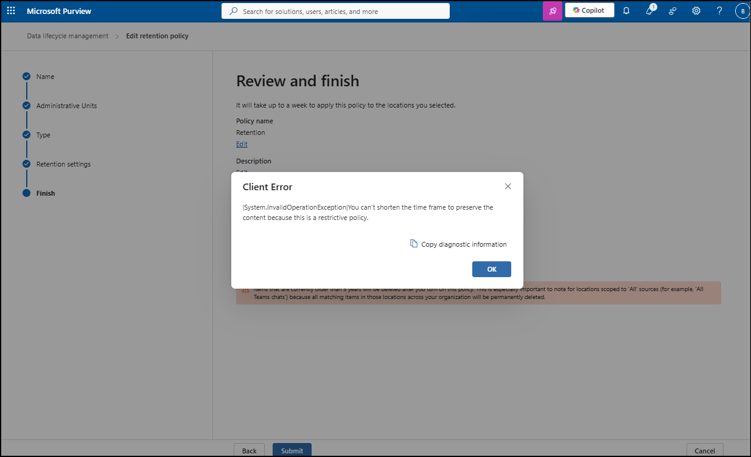Focus the top search box

335,11
